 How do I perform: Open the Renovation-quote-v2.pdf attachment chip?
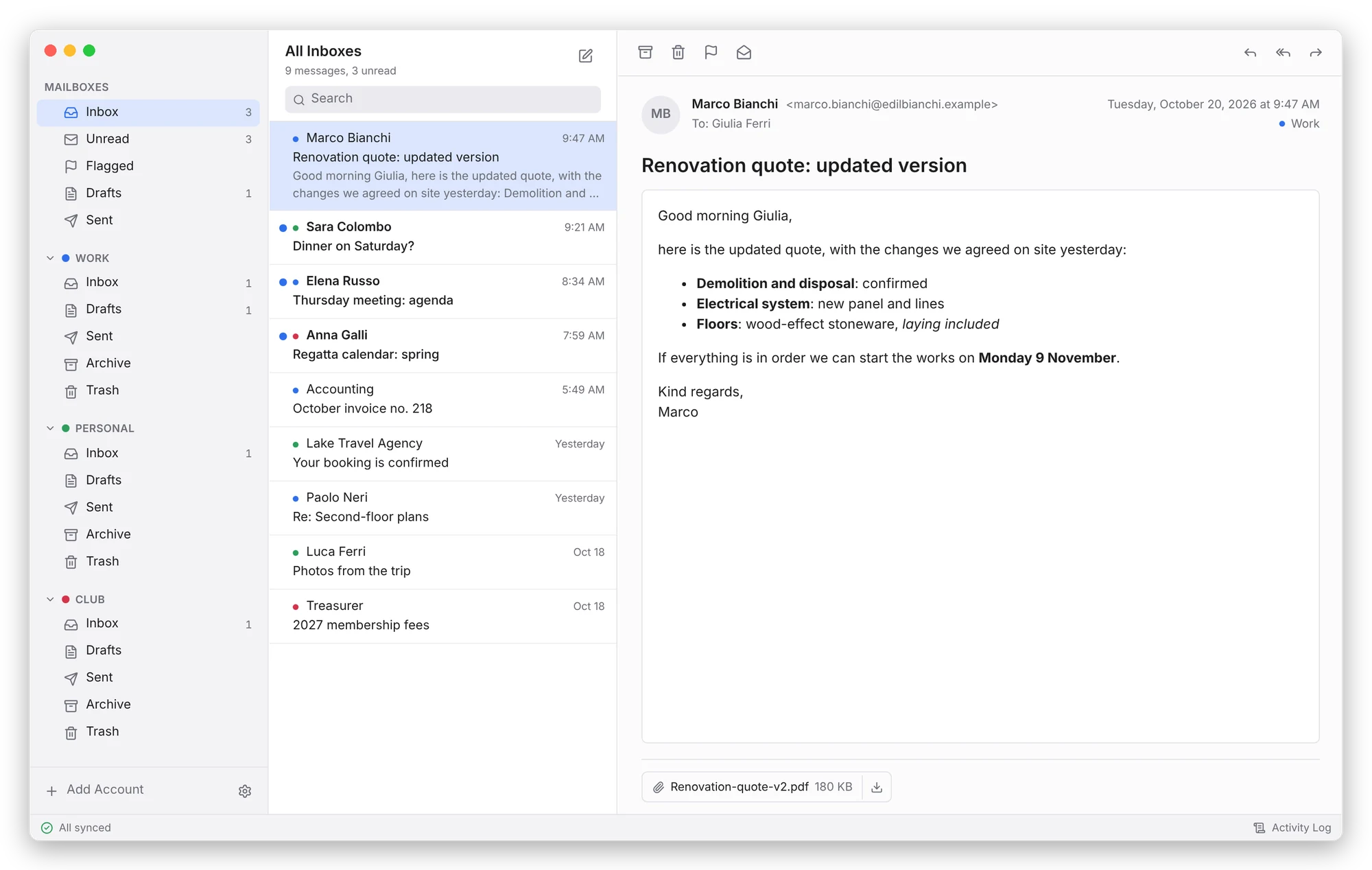coord(753,787)
